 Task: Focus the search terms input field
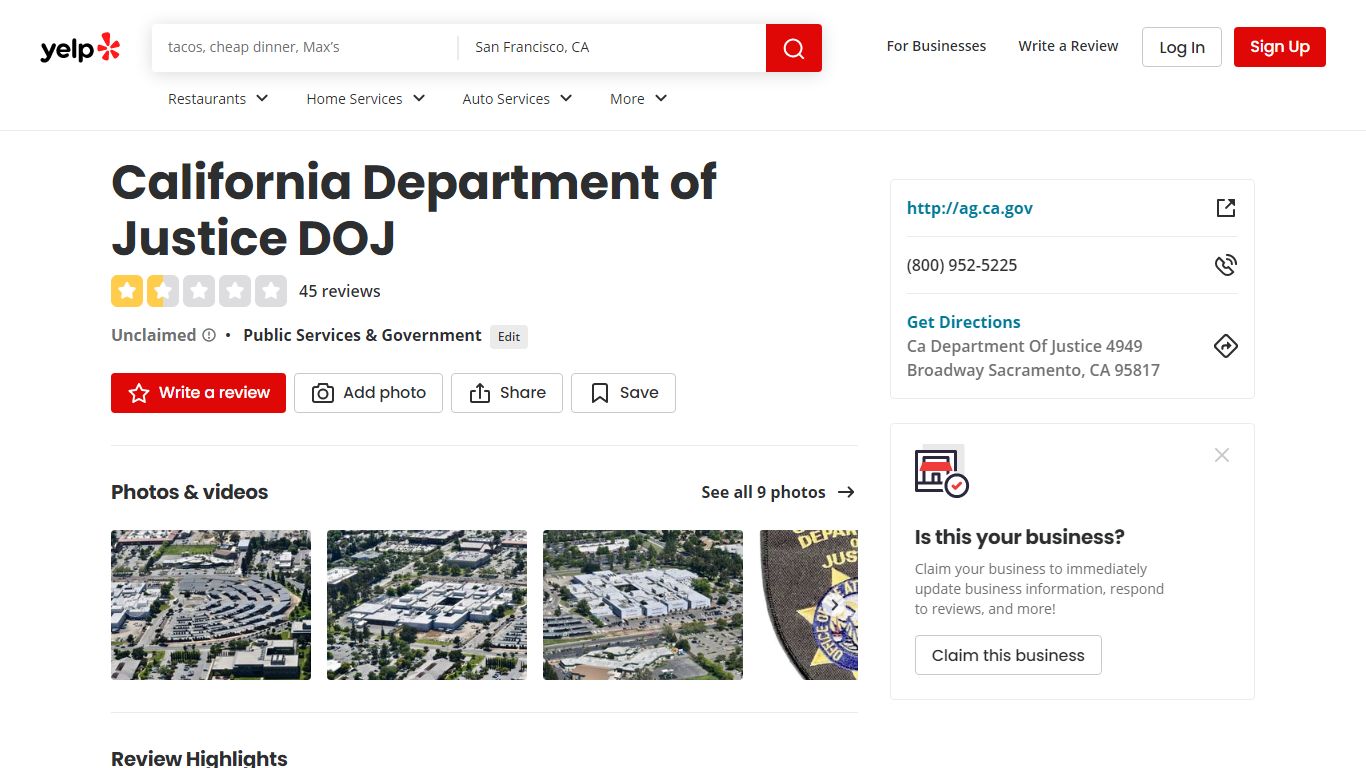[305, 47]
